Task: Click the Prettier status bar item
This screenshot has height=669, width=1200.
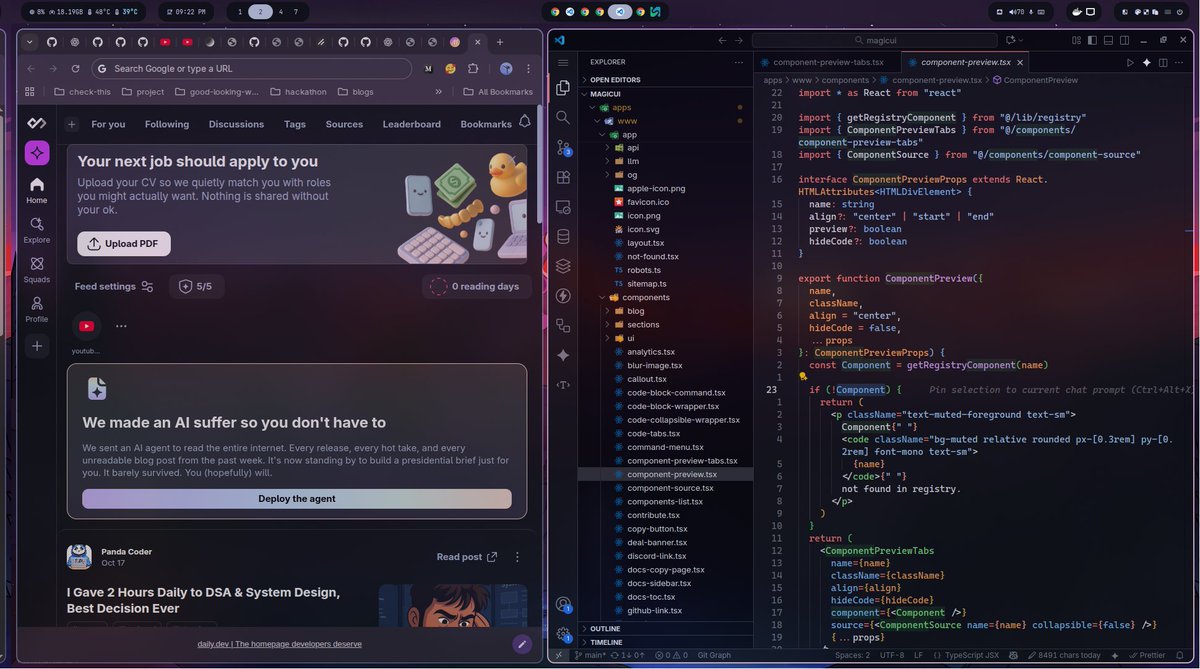Action: 1146,655
